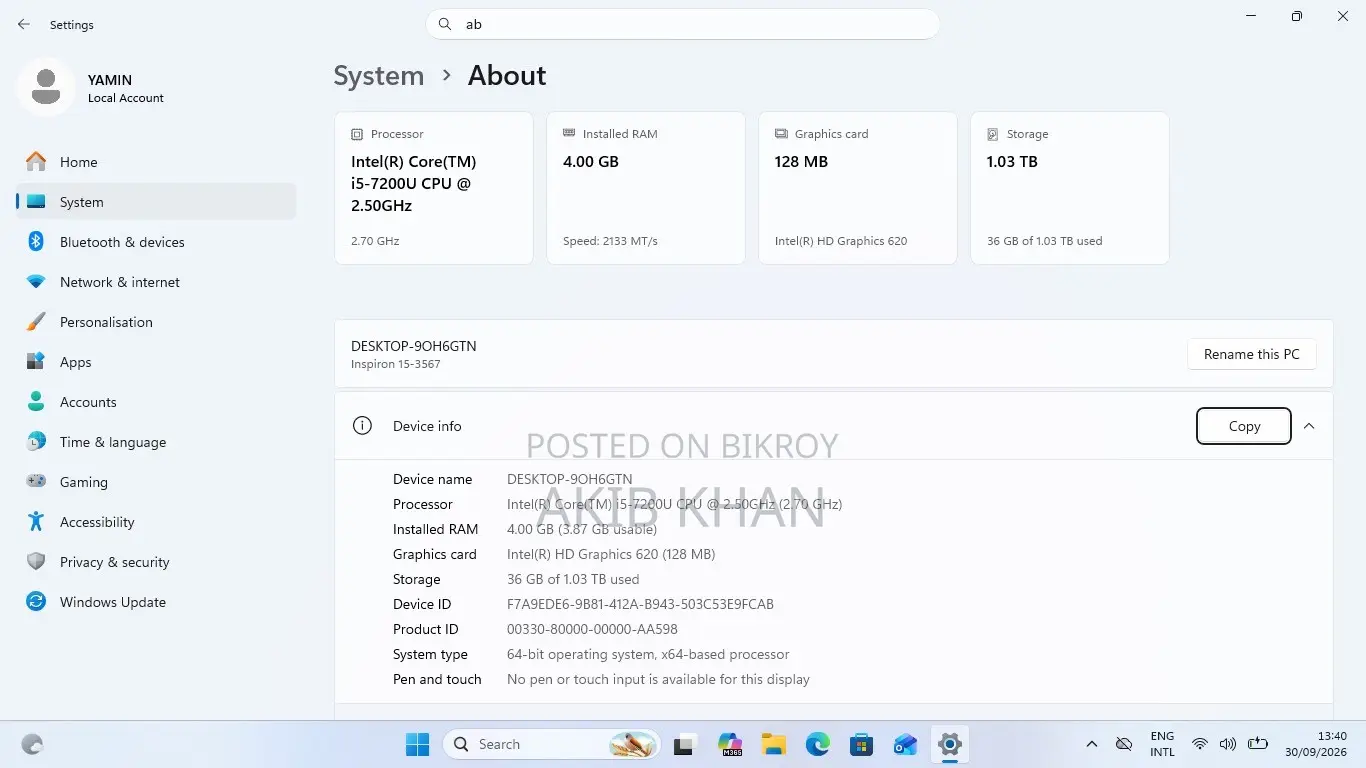Click the Accounts person icon
The width and height of the screenshot is (1366, 768).
coord(36,402)
